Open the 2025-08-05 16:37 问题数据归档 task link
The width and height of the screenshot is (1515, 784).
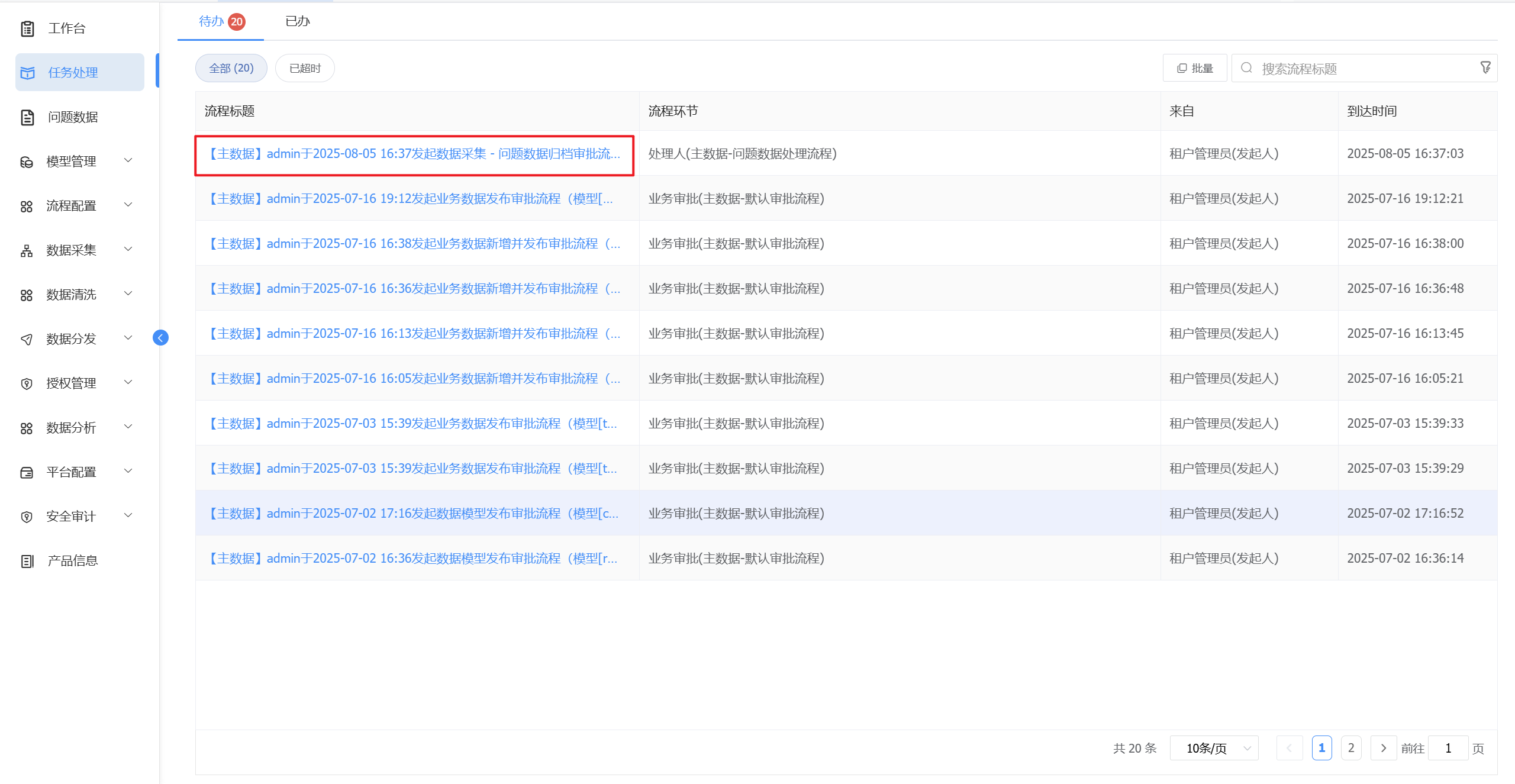coord(414,154)
